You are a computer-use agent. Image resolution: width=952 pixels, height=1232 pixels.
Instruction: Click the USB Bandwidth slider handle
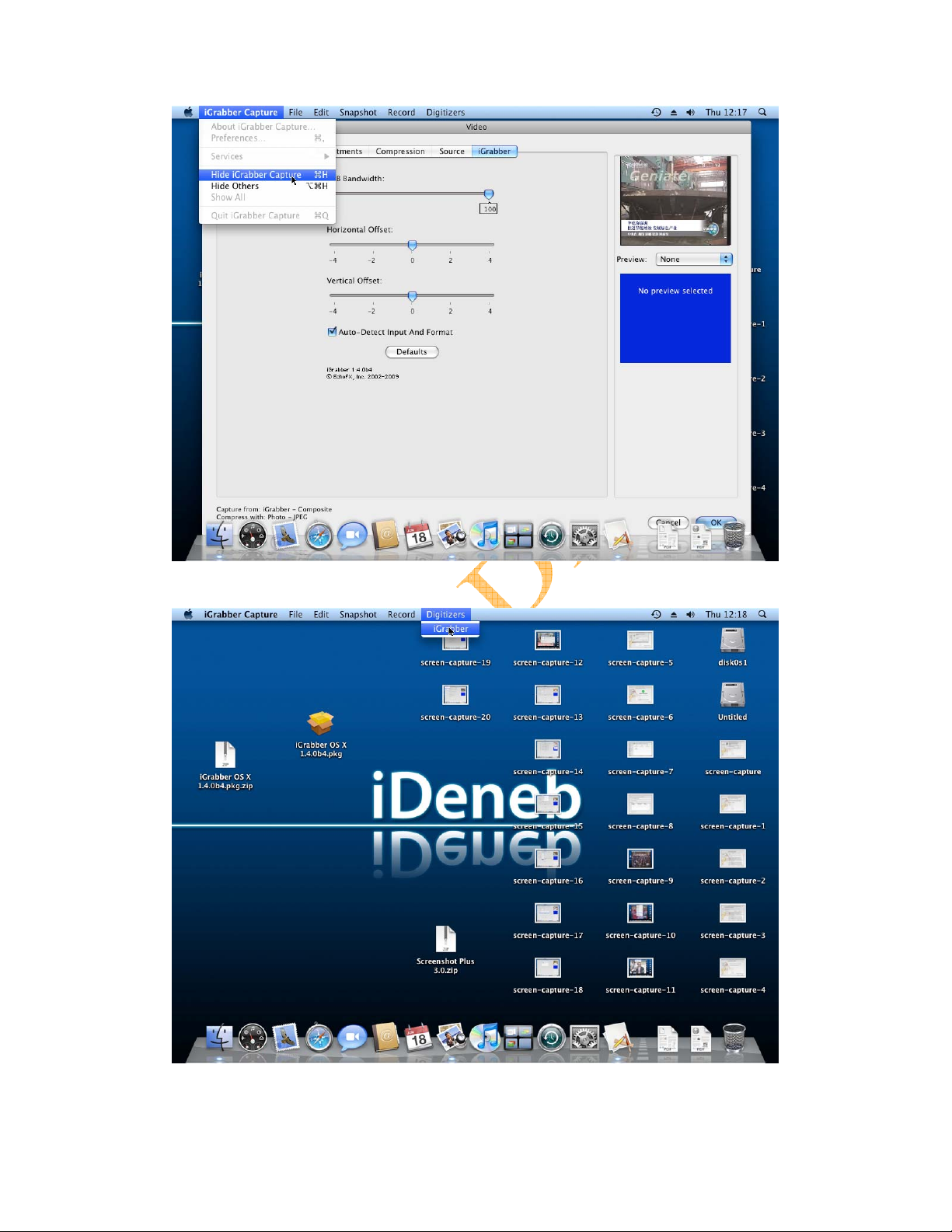point(489,194)
